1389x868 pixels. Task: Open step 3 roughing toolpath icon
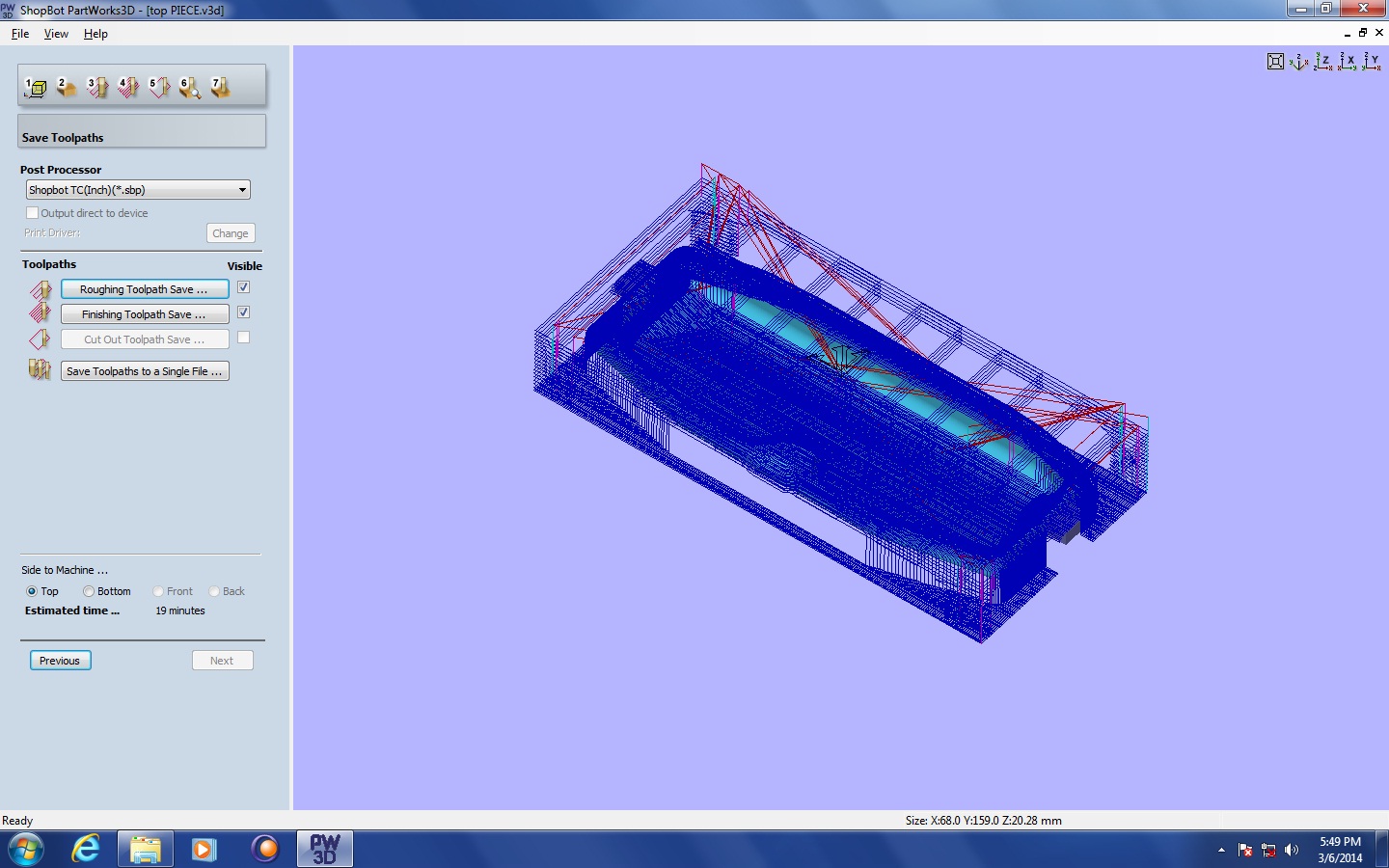pos(97,88)
